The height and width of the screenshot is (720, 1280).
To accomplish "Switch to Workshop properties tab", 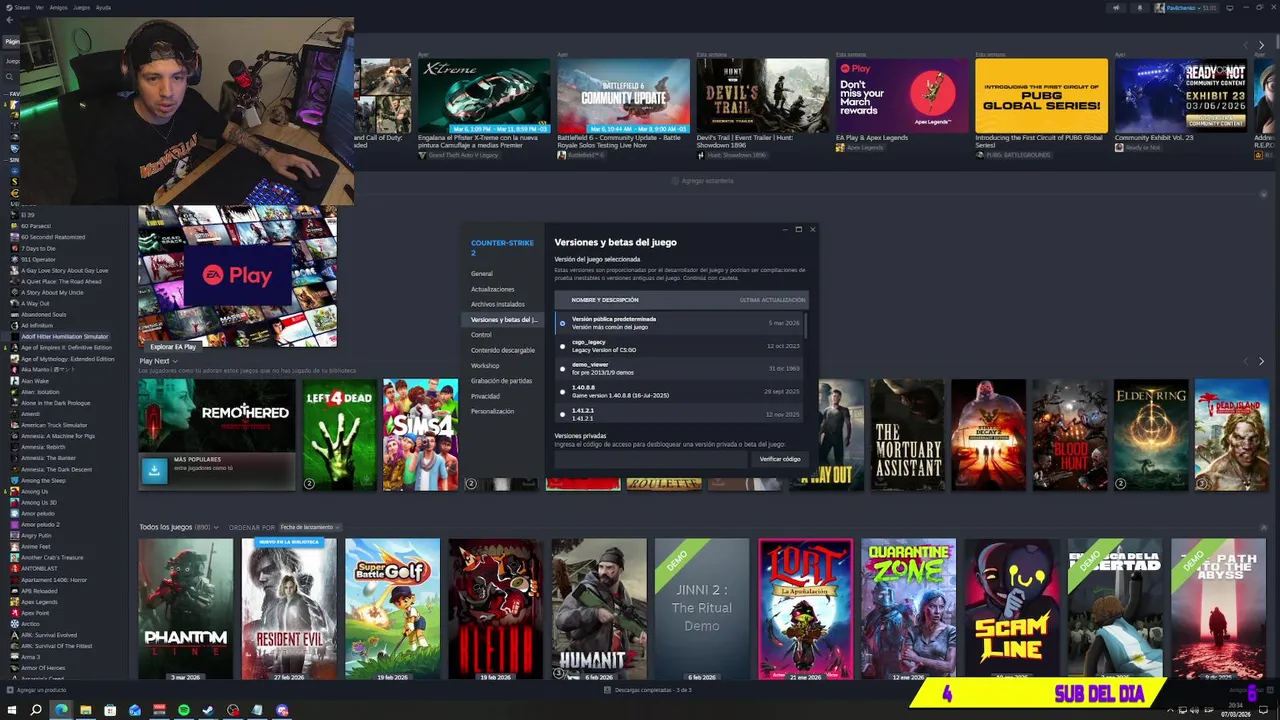I will (x=485, y=365).
